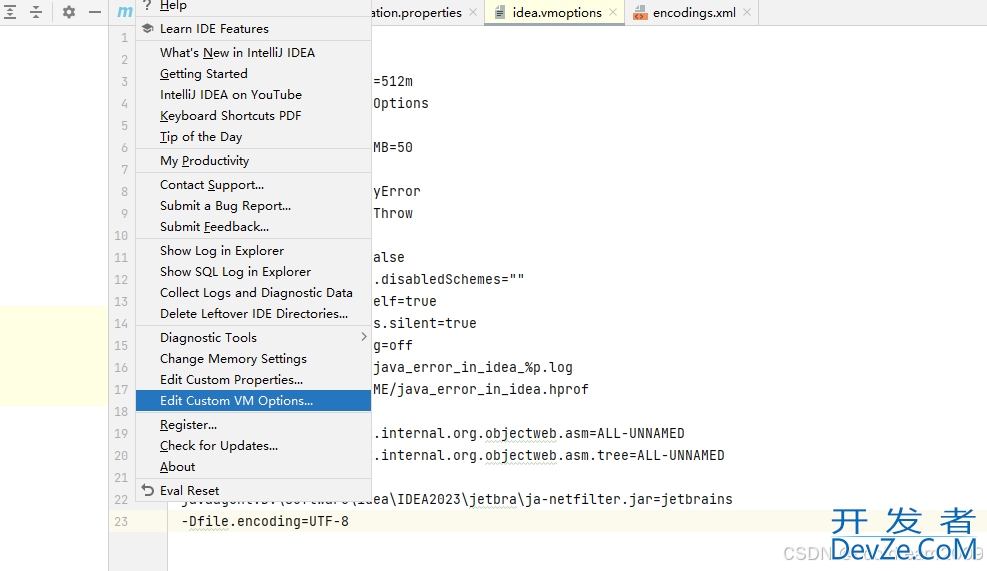Viewport: 987px width, 571px height.
Task: Select the idea.vmoptions editor tab
Action: pyautogui.click(x=557, y=13)
